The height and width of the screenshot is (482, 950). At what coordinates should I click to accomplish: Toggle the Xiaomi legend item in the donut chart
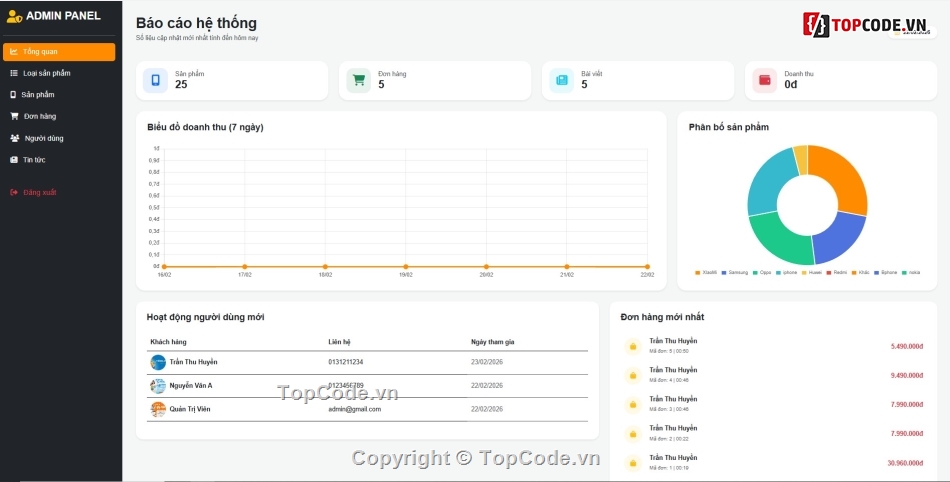[x=706, y=272]
